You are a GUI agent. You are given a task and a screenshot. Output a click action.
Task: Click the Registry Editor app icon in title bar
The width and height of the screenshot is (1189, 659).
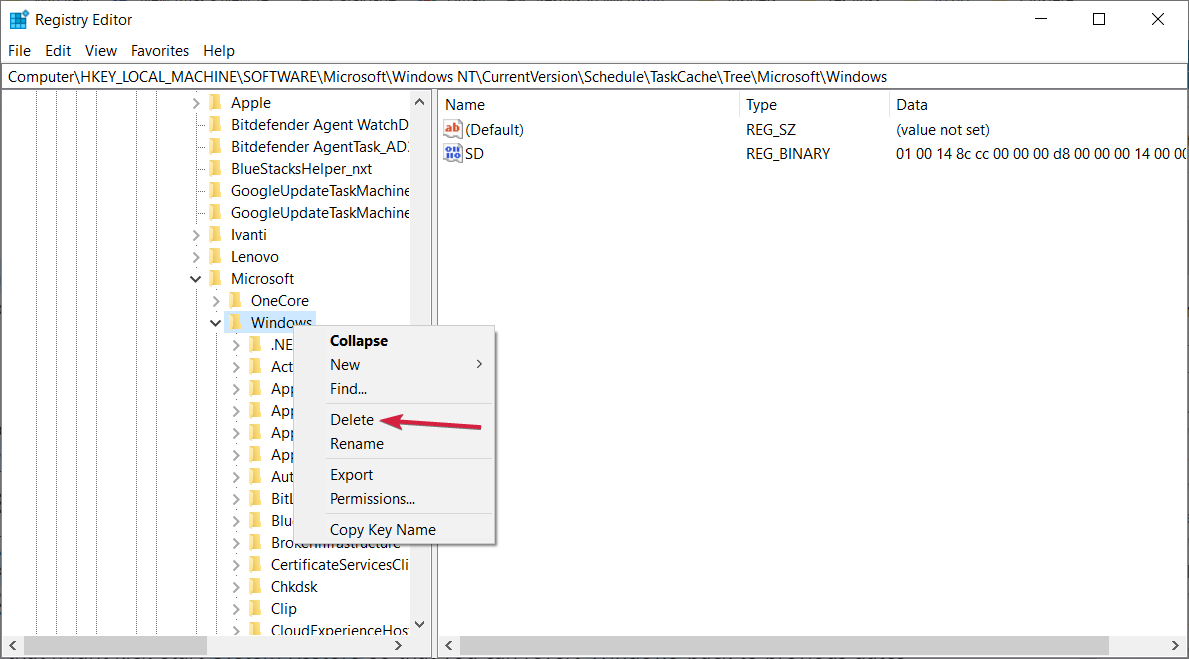coord(18,20)
